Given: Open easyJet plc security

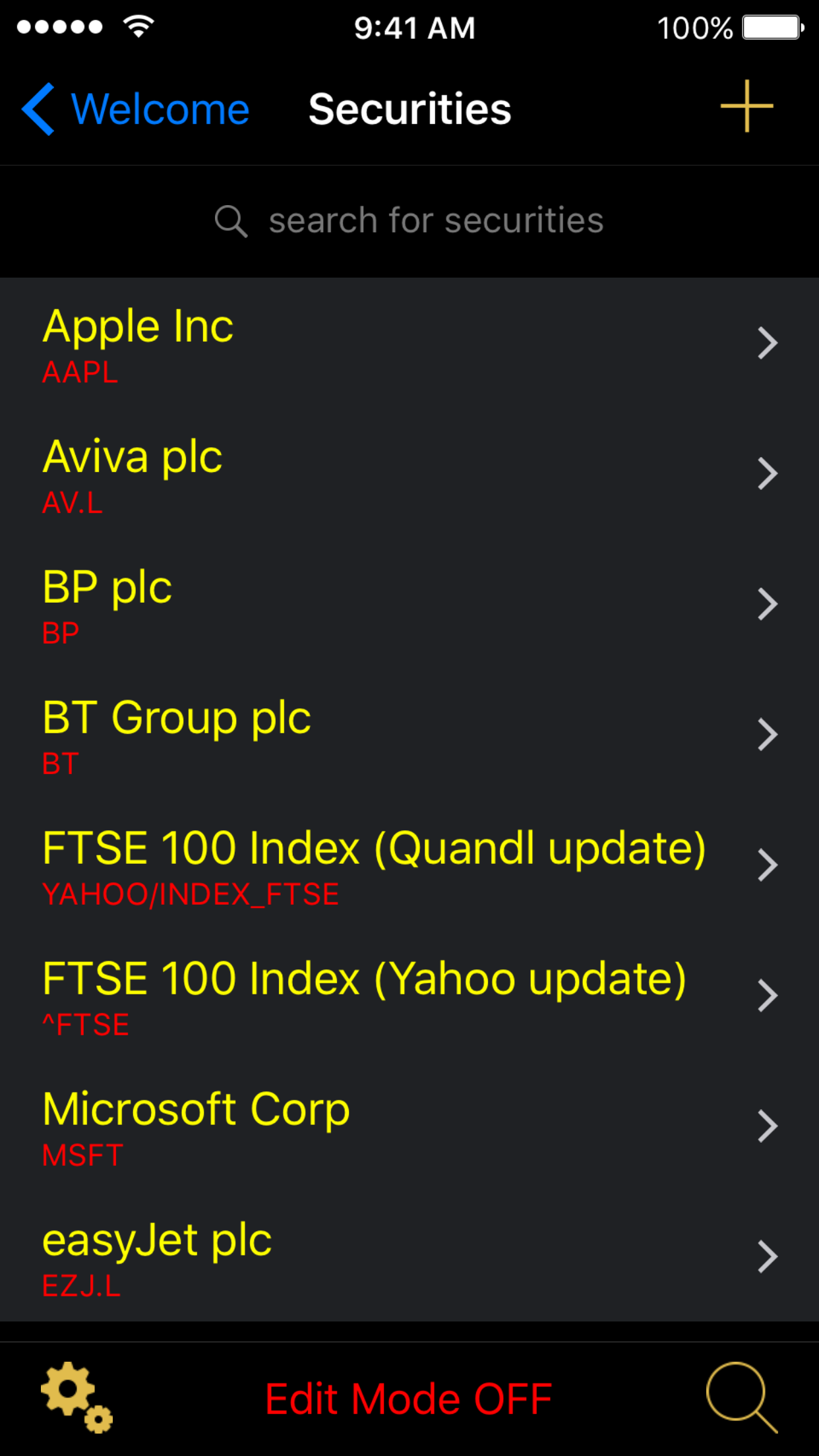Looking at the screenshot, I should [409, 1257].
